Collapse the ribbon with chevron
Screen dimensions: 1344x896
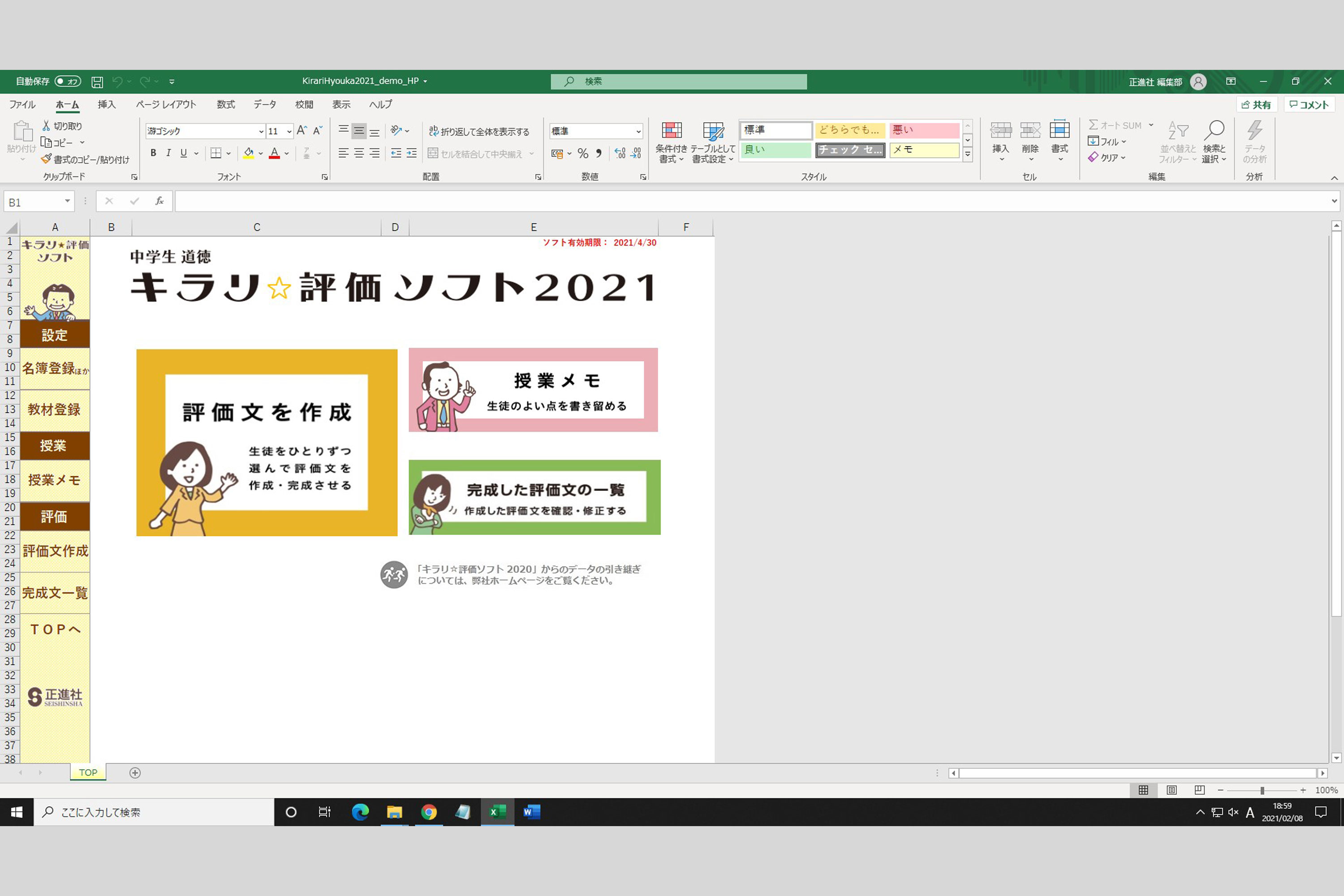[x=1334, y=178]
